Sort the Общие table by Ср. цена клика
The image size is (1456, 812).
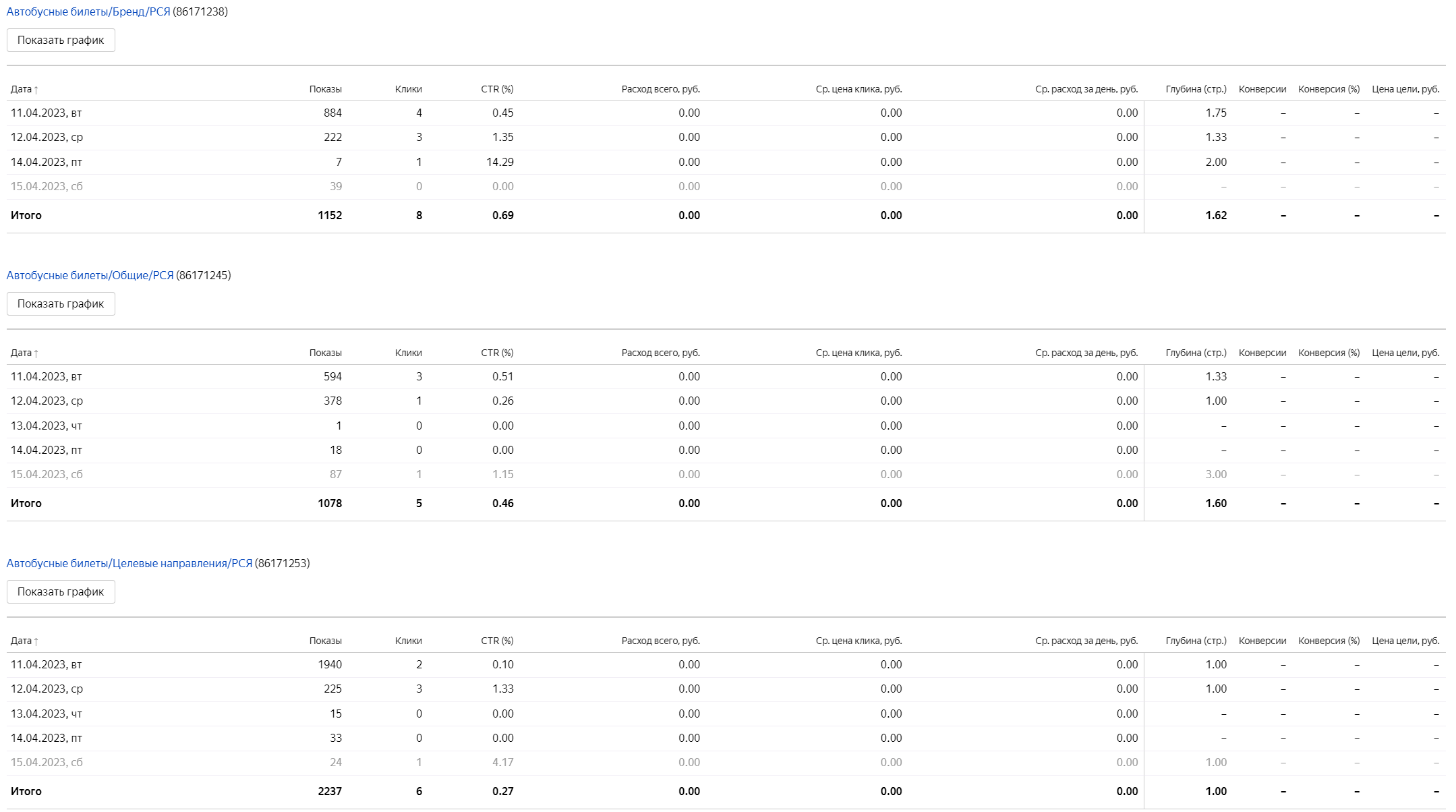point(858,353)
